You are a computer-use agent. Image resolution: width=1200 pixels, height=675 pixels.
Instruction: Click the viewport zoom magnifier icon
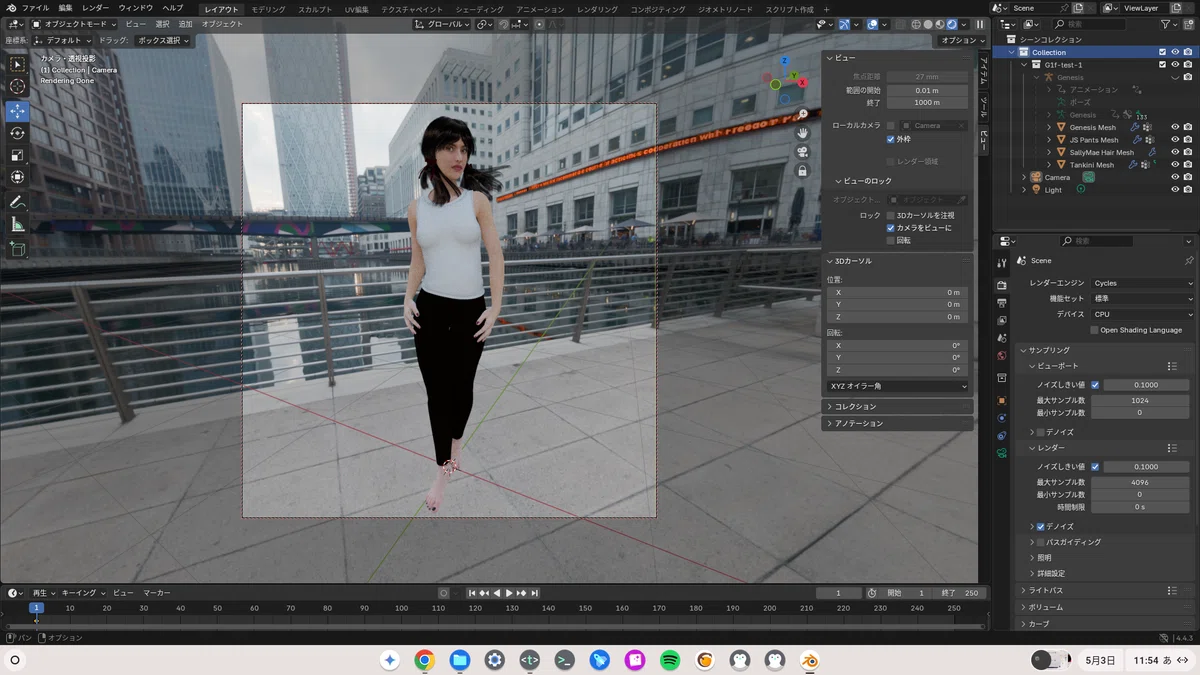pyautogui.click(x=802, y=114)
